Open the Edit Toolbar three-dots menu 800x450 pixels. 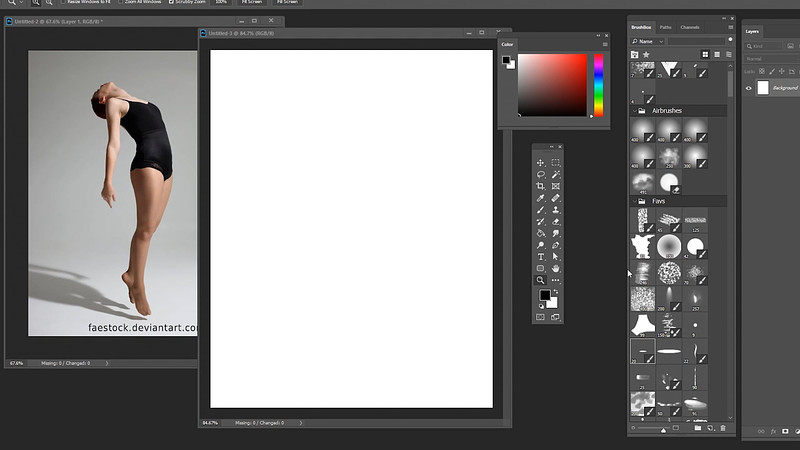point(556,280)
